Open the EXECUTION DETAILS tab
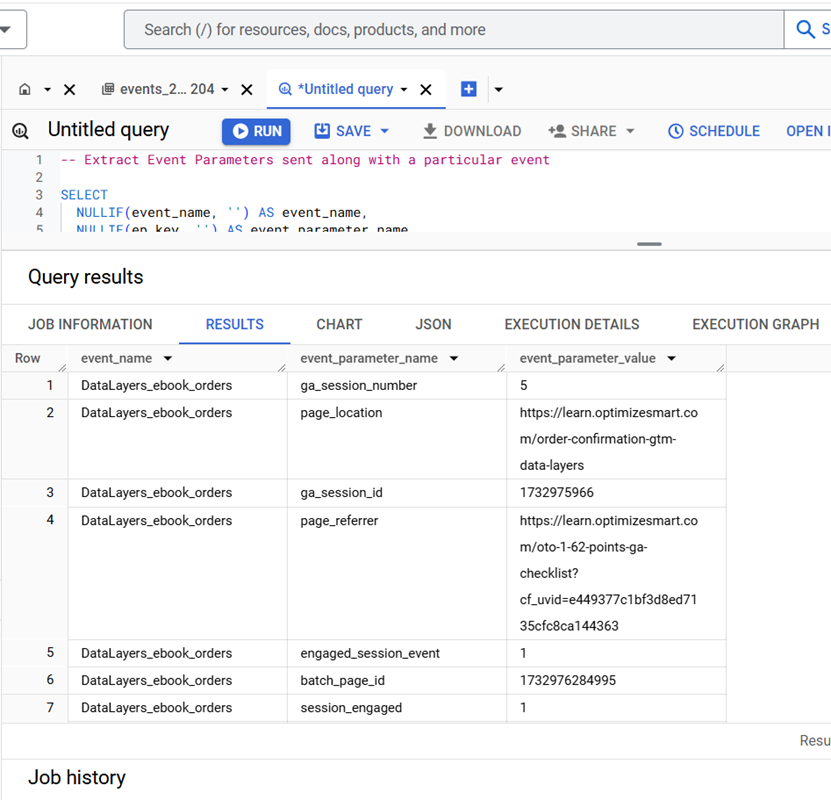Screen dimensions: 831x800 click(x=571, y=324)
